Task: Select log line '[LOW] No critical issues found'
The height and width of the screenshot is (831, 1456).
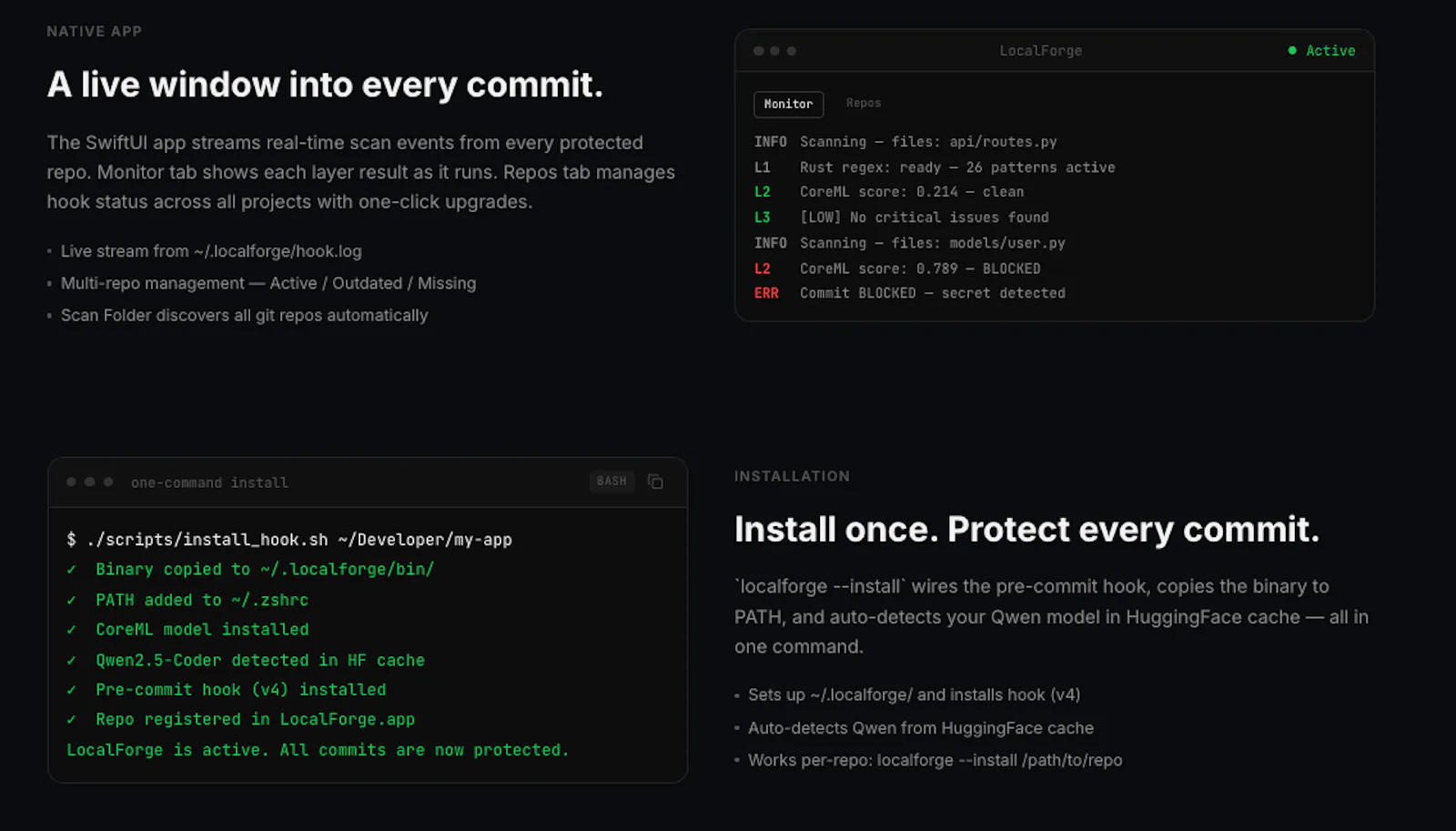Action: click(925, 218)
